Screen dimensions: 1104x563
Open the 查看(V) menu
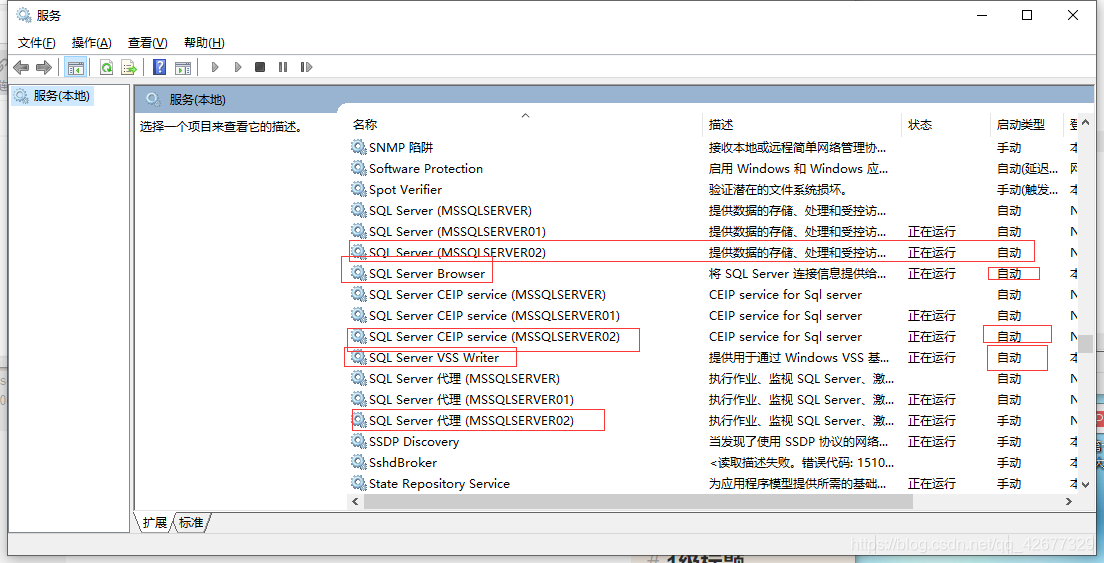pyautogui.click(x=147, y=43)
